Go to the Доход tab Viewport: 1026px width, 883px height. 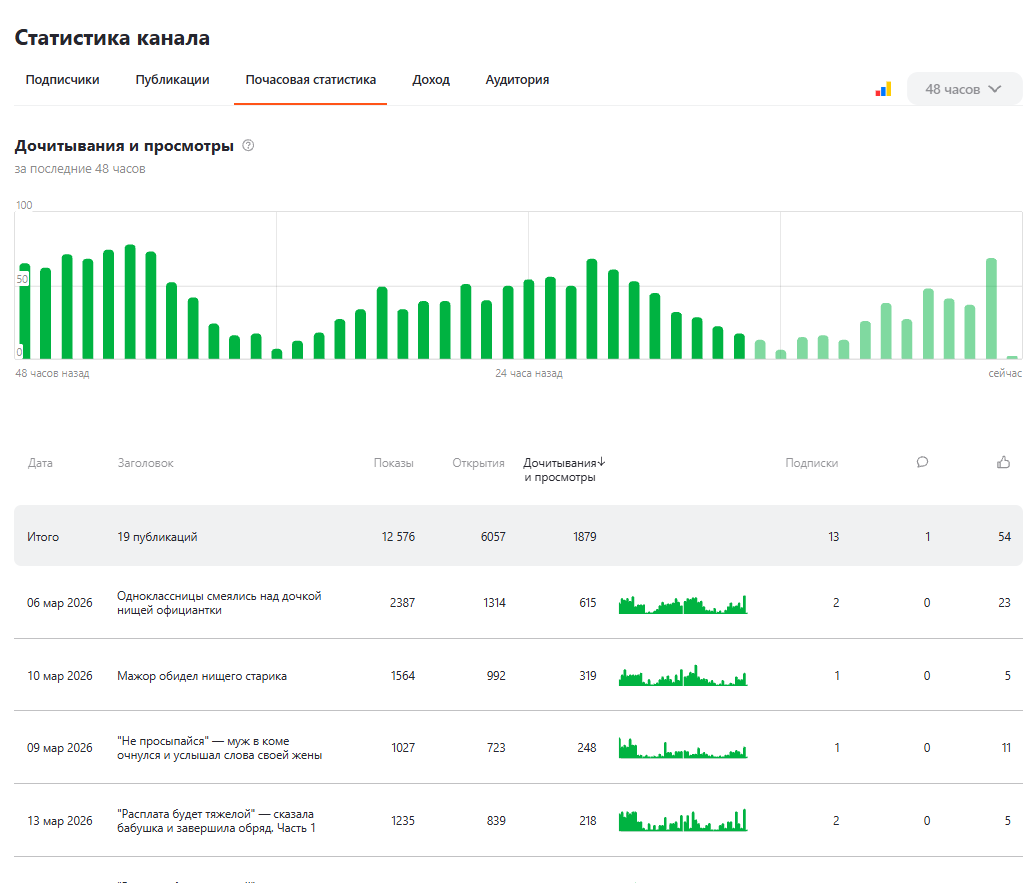pyautogui.click(x=431, y=80)
